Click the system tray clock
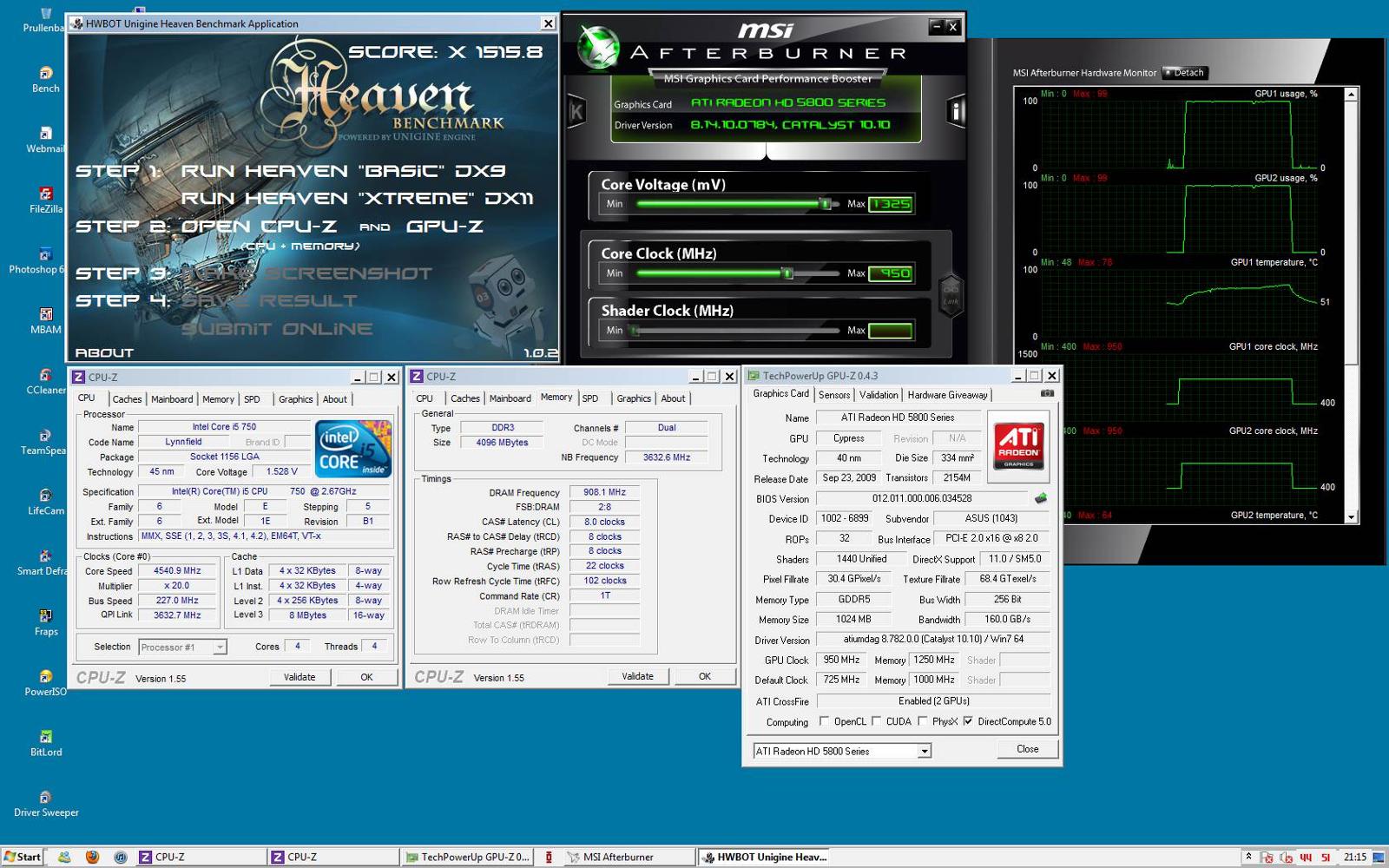 [1354, 857]
